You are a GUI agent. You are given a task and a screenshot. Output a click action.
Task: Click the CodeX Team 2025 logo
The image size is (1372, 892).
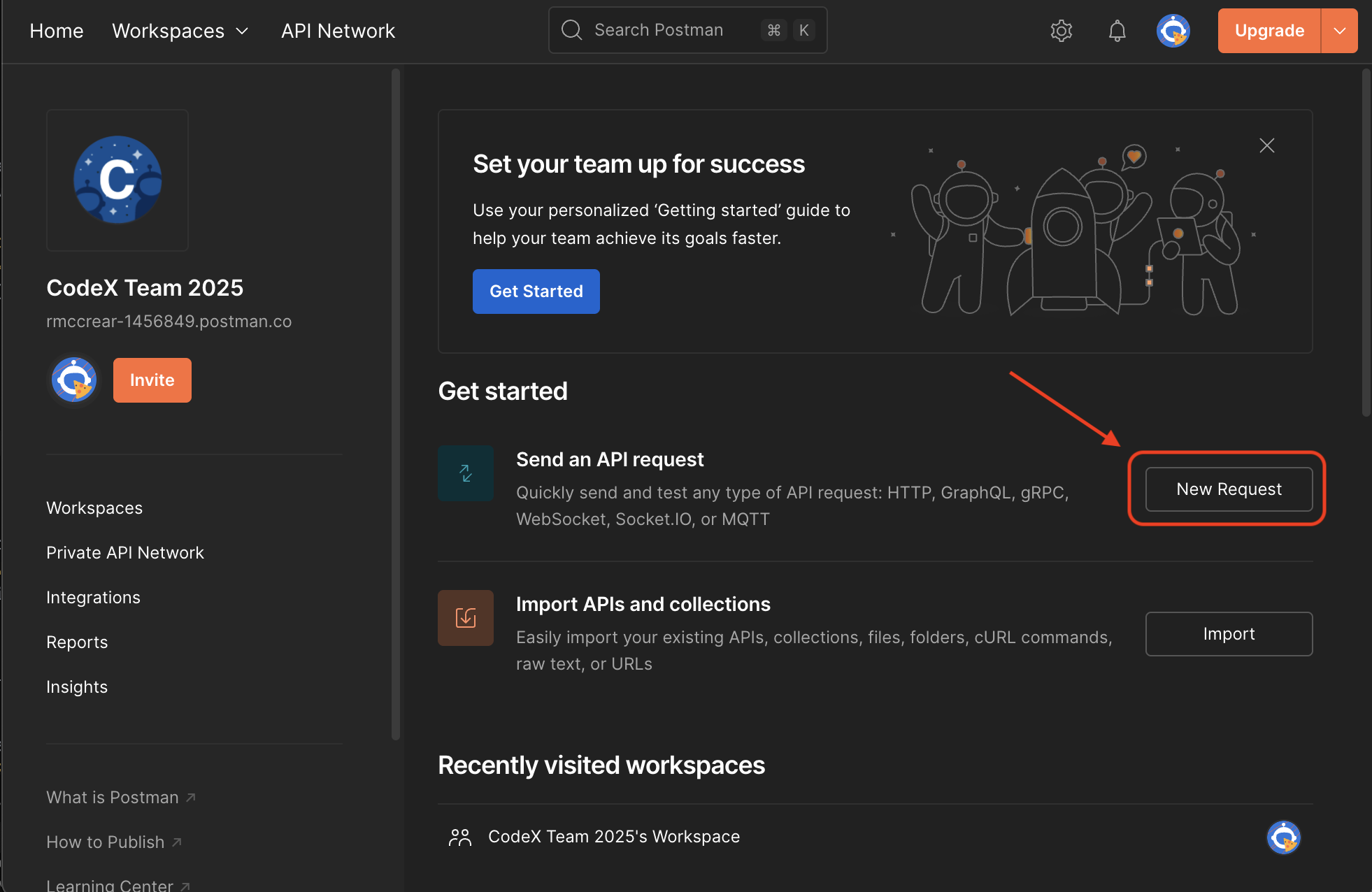coord(117,180)
